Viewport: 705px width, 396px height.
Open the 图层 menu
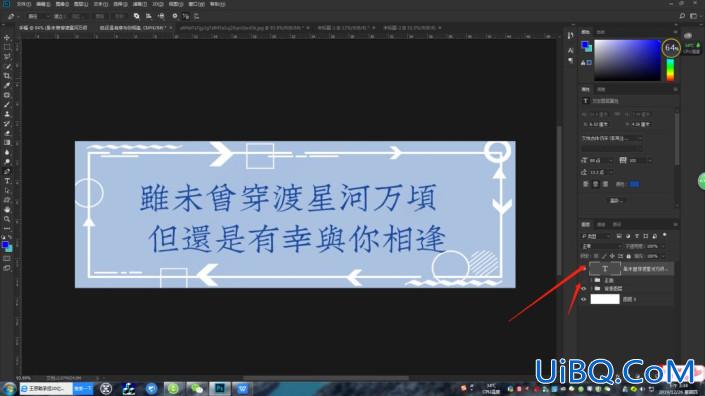coord(81,4)
